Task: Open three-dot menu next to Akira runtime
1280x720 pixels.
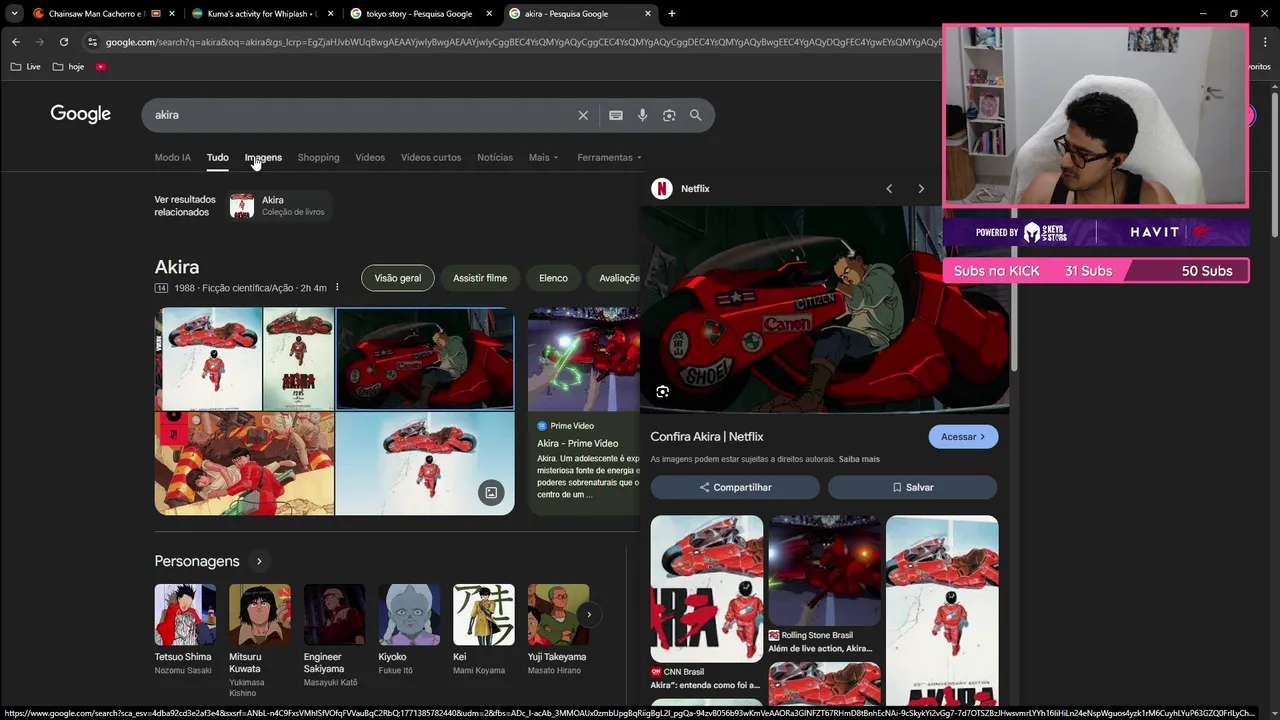Action: [x=337, y=288]
